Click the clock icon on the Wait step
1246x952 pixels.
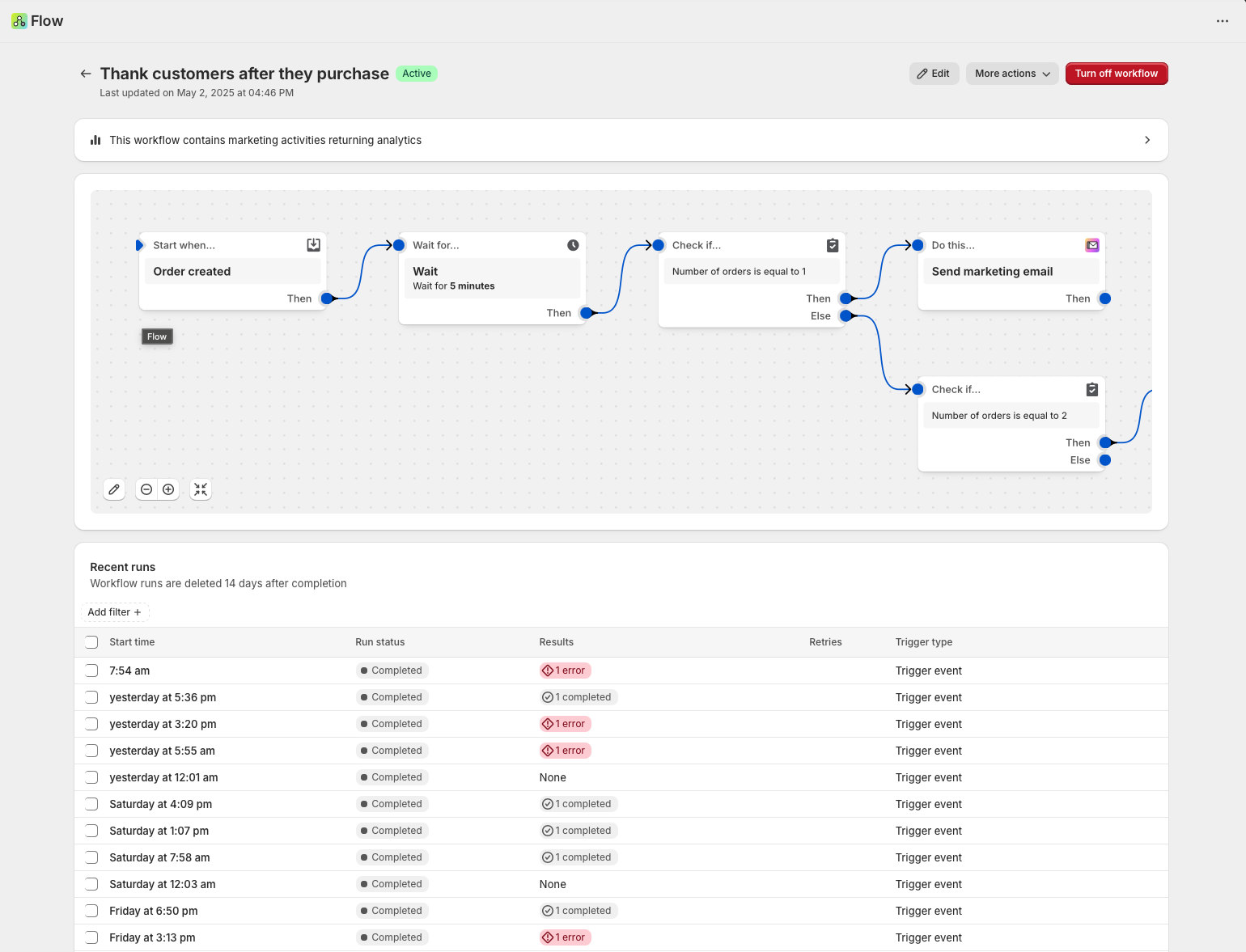[x=573, y=244]
